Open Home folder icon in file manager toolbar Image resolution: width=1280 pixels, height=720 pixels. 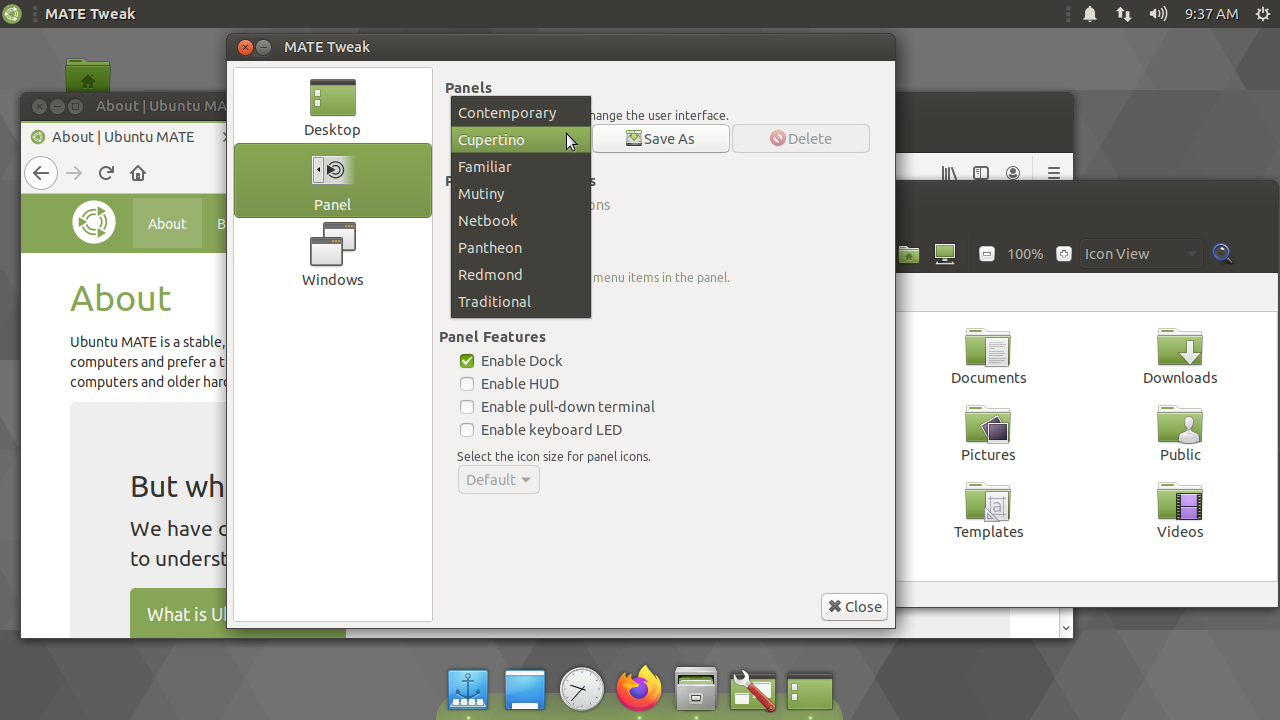(x=908, y=254)
